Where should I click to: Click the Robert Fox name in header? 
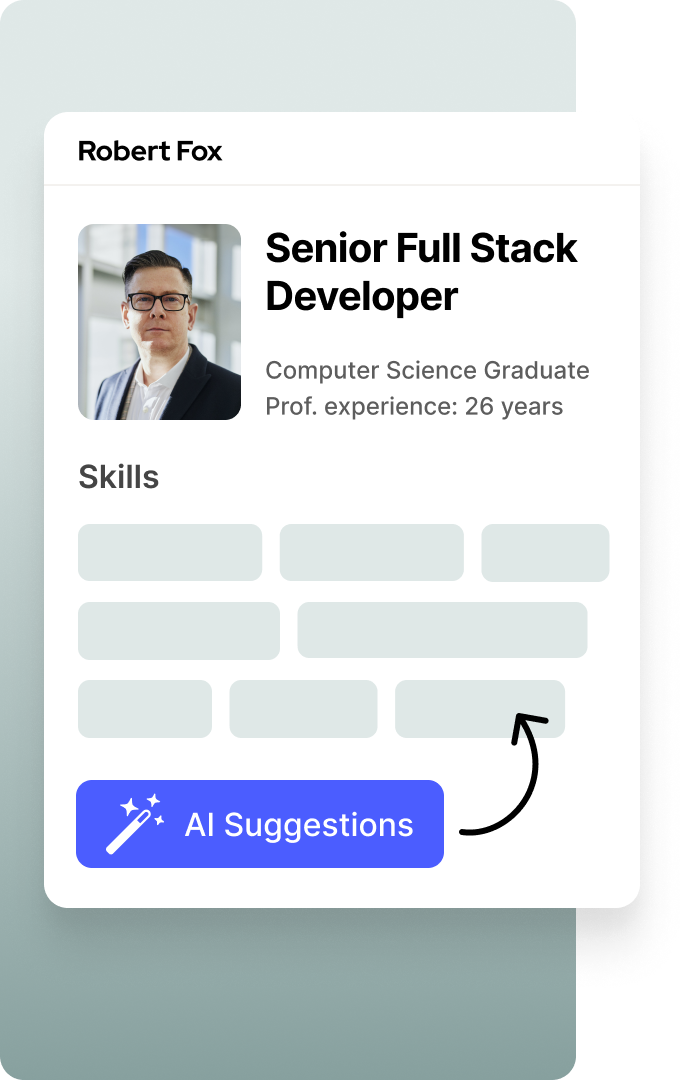click(x=150, y=151)
